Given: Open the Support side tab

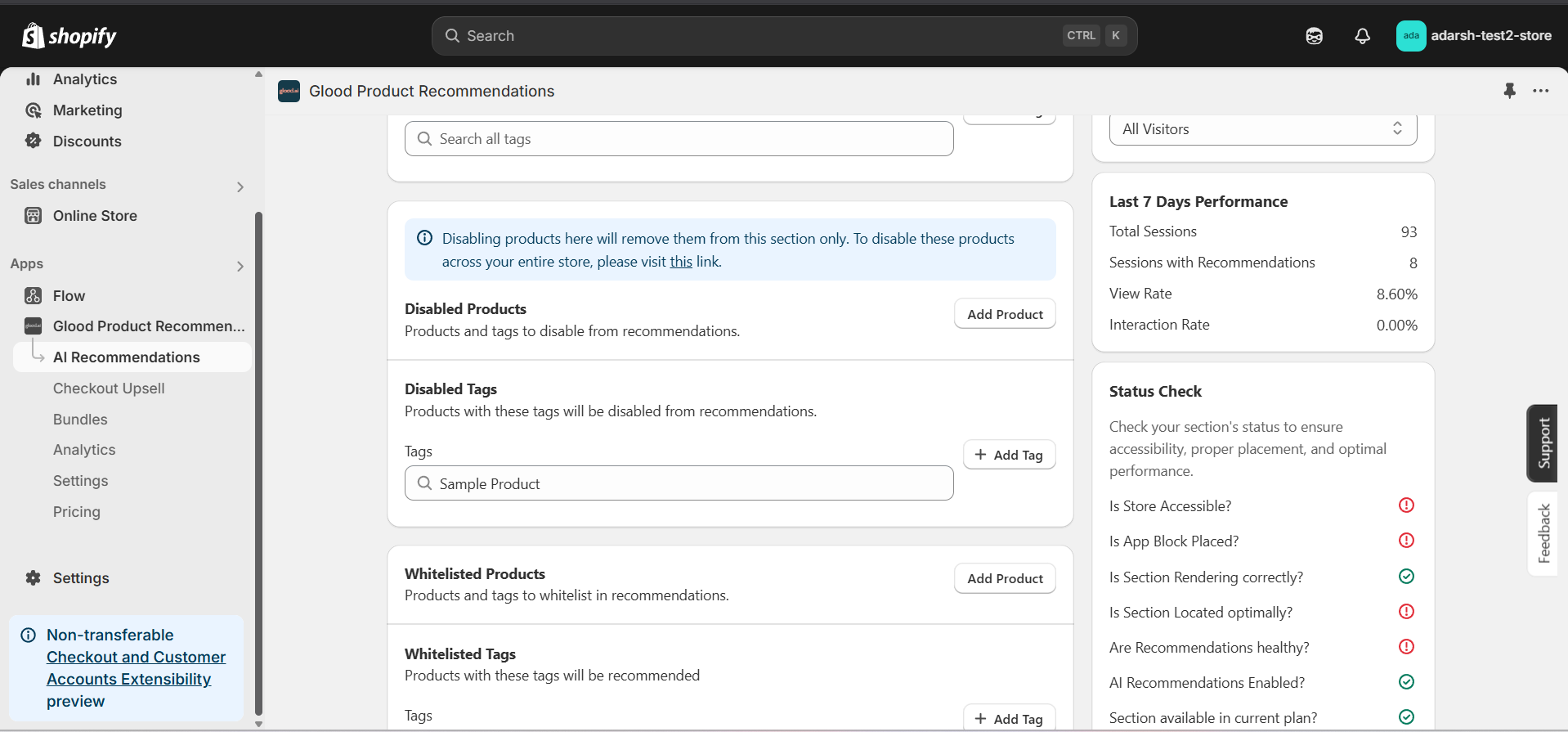Looking at the screenshot, I should [1543, 443].
